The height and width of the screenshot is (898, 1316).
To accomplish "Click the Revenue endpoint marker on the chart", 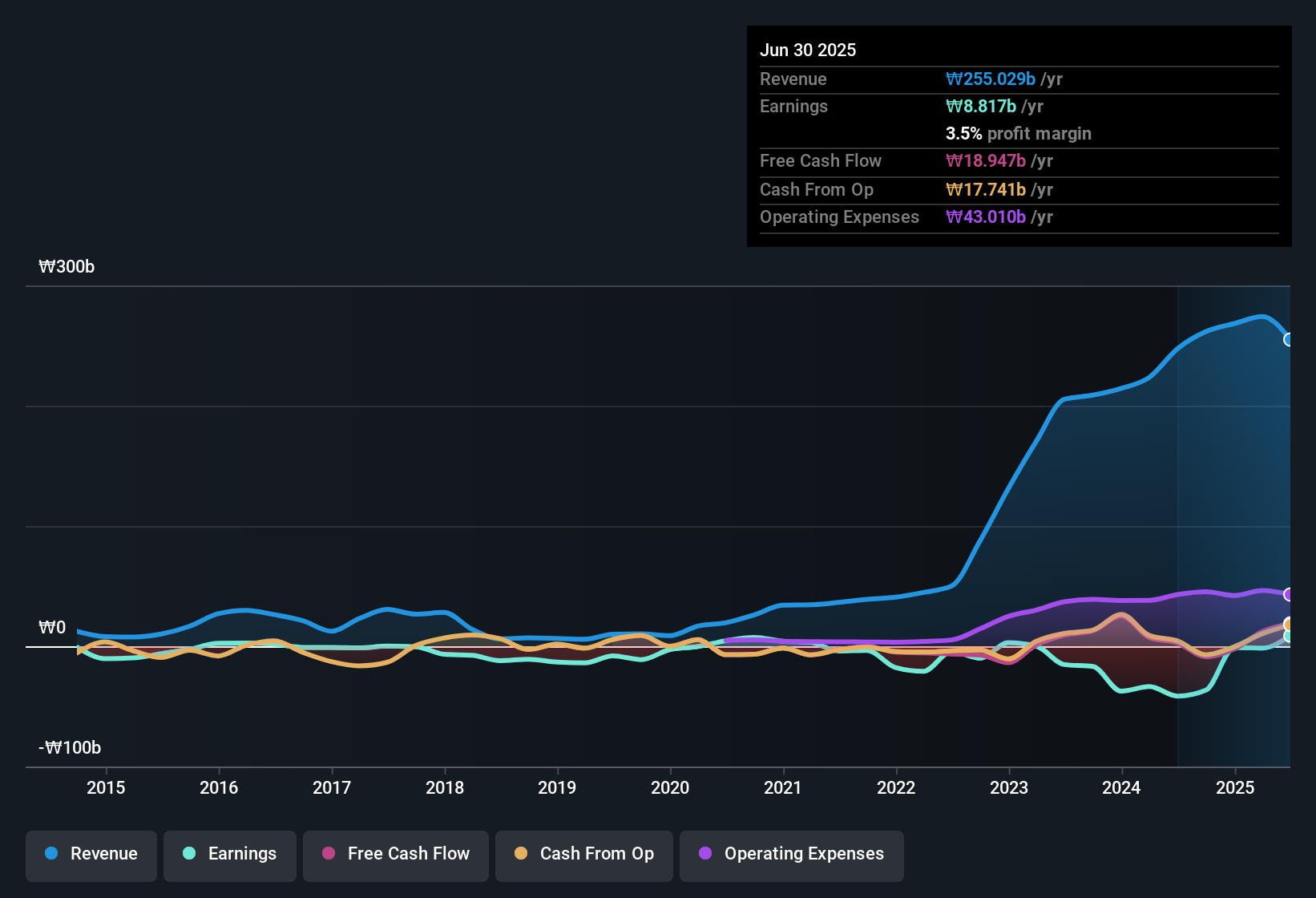I will click(1289, 341).
